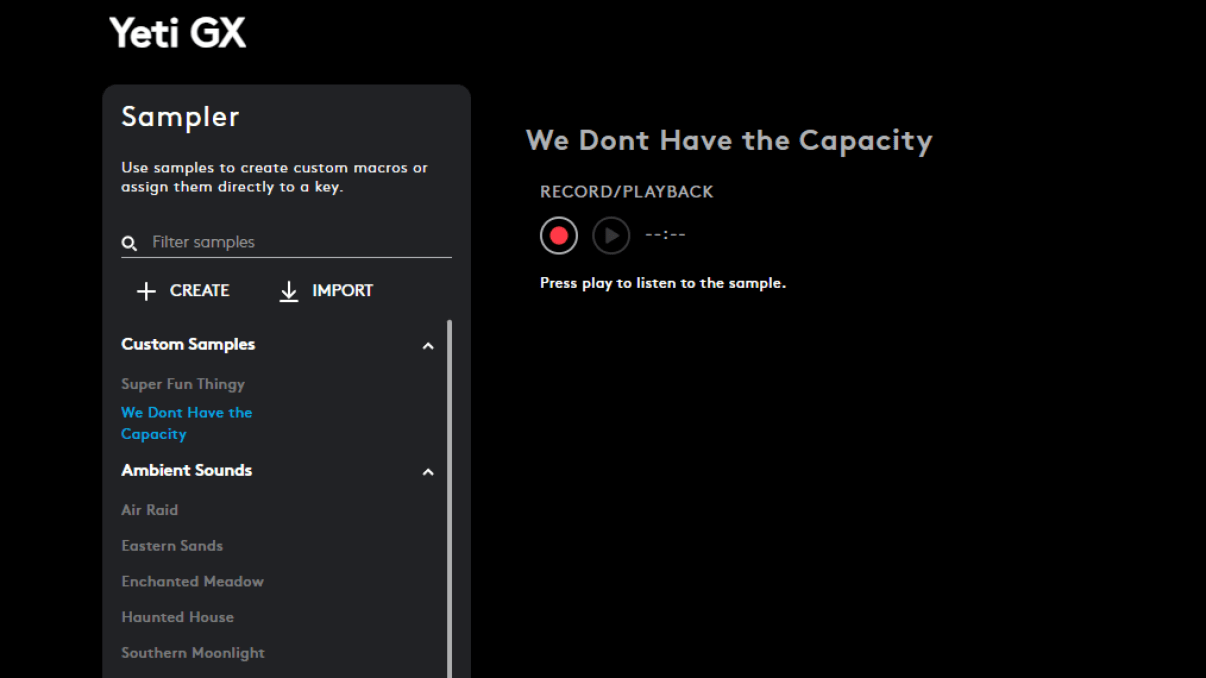Pick the Haunted House sample
Viewport: 1206px width, 678px height.
[177, 617]
